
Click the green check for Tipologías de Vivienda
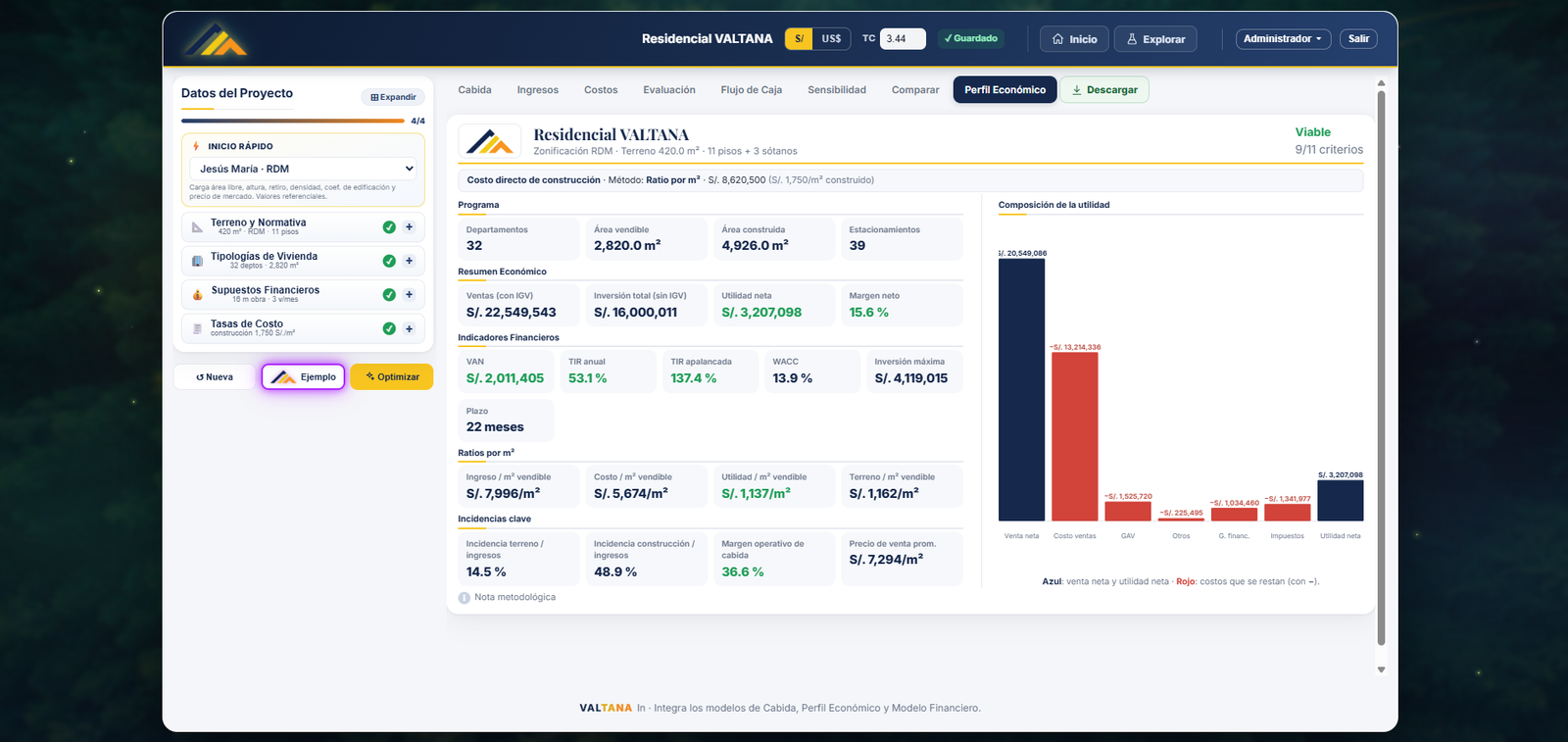[389, 261]
